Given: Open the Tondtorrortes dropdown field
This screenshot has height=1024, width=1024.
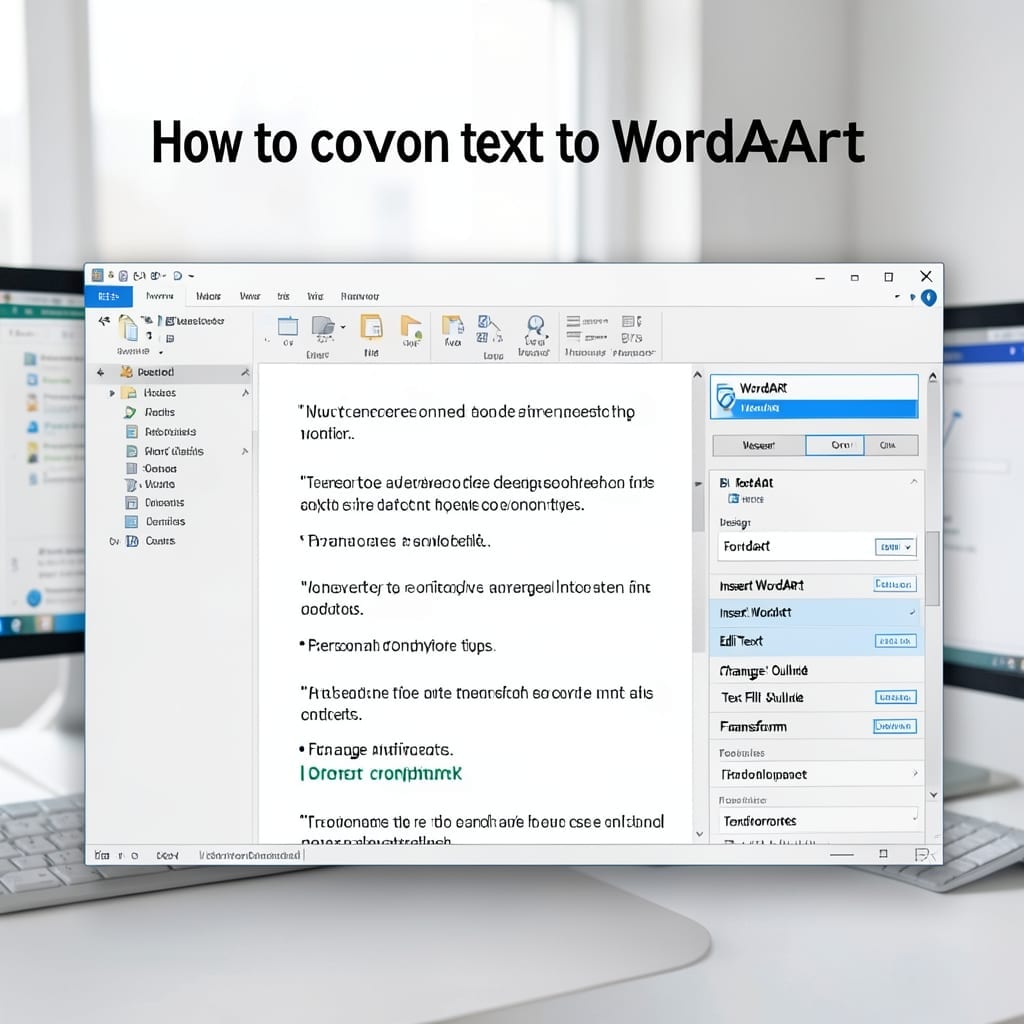Looking at the screenshot, I should click(818, 820).
